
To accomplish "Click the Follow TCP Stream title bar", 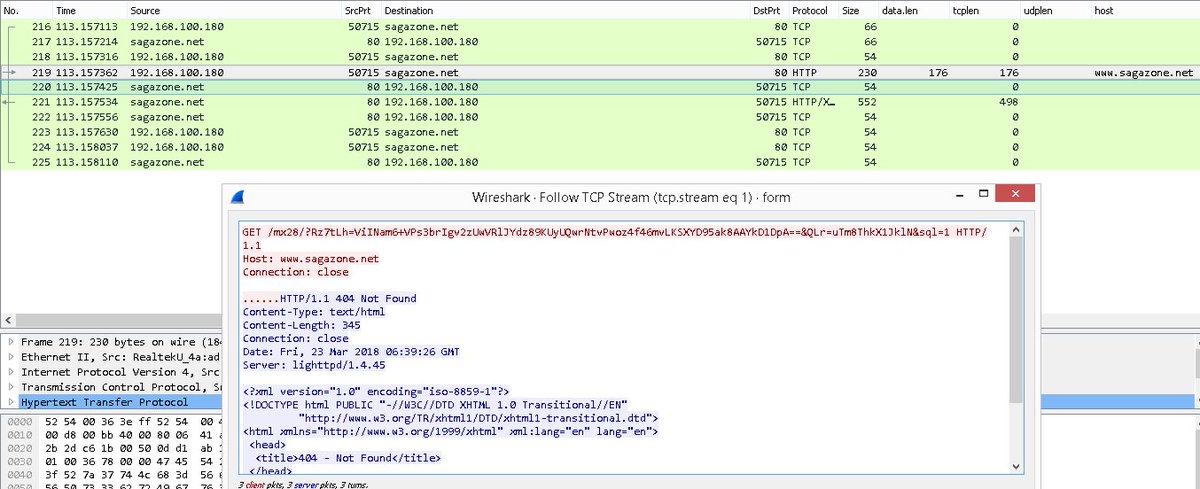I will pyautogui.click(x=630, y=197).
